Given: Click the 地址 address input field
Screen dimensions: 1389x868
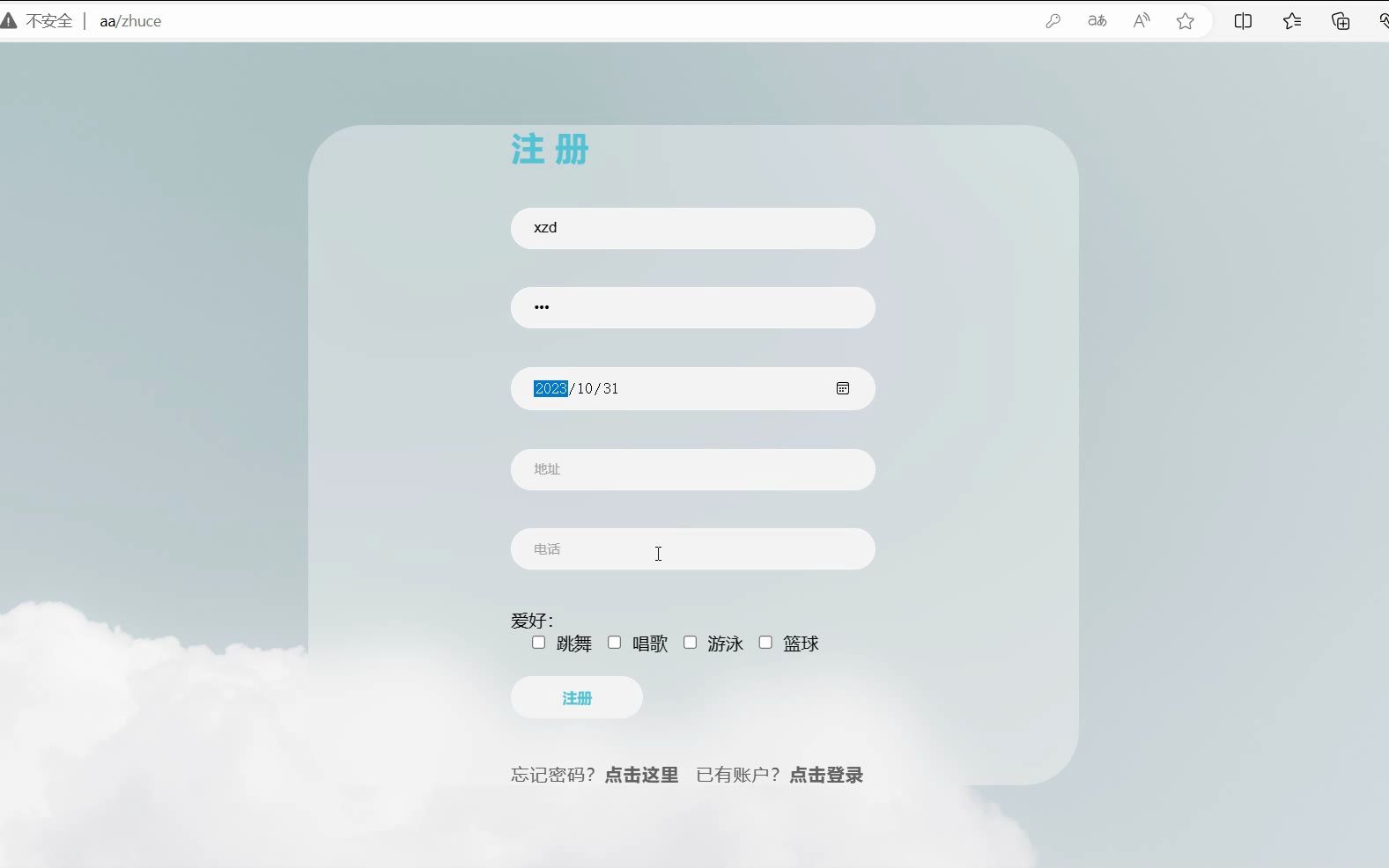Looking at the screenshot, I should (693, 469).
